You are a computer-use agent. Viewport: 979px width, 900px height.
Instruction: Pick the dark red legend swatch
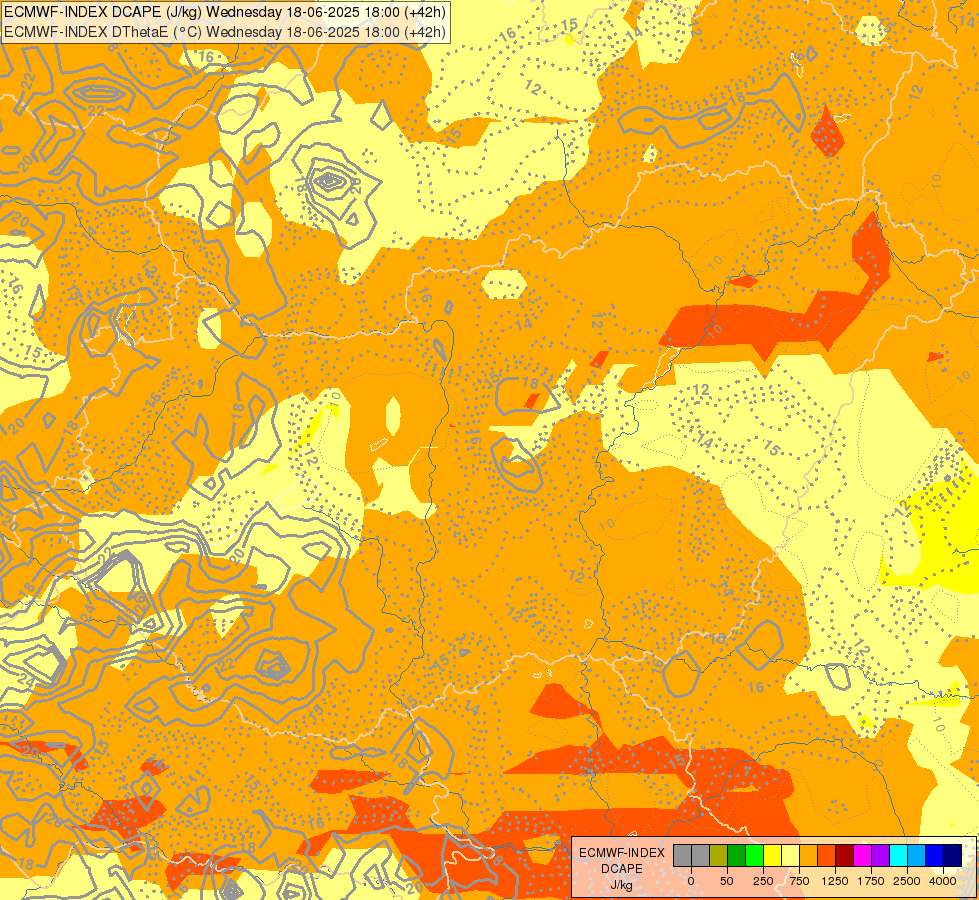pos(845,855)
